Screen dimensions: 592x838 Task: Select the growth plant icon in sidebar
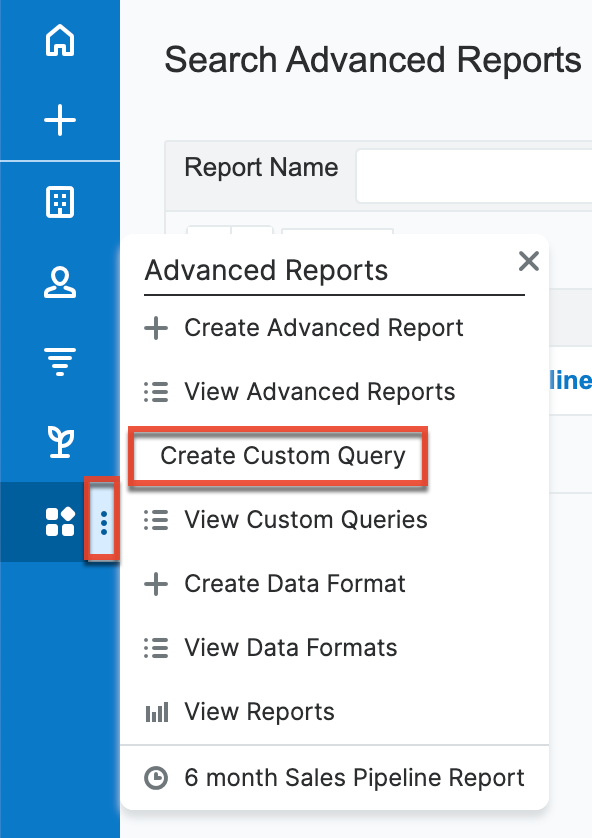(x=60, y=440)
